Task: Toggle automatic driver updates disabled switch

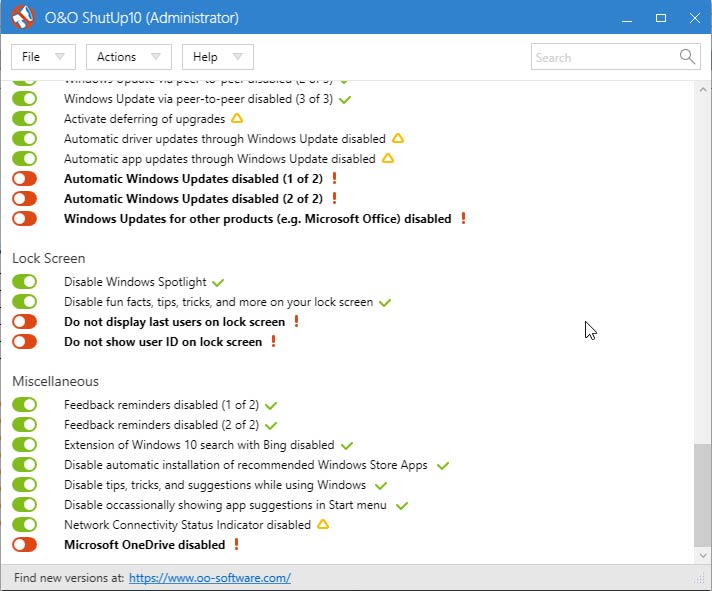Action: point(25,138)
